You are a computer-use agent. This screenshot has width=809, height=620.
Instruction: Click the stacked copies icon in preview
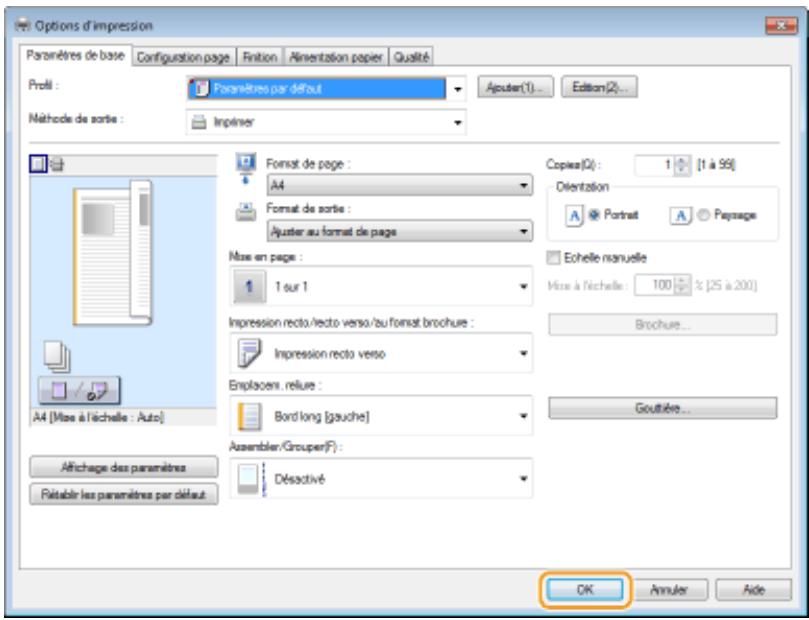coord(57,357)
